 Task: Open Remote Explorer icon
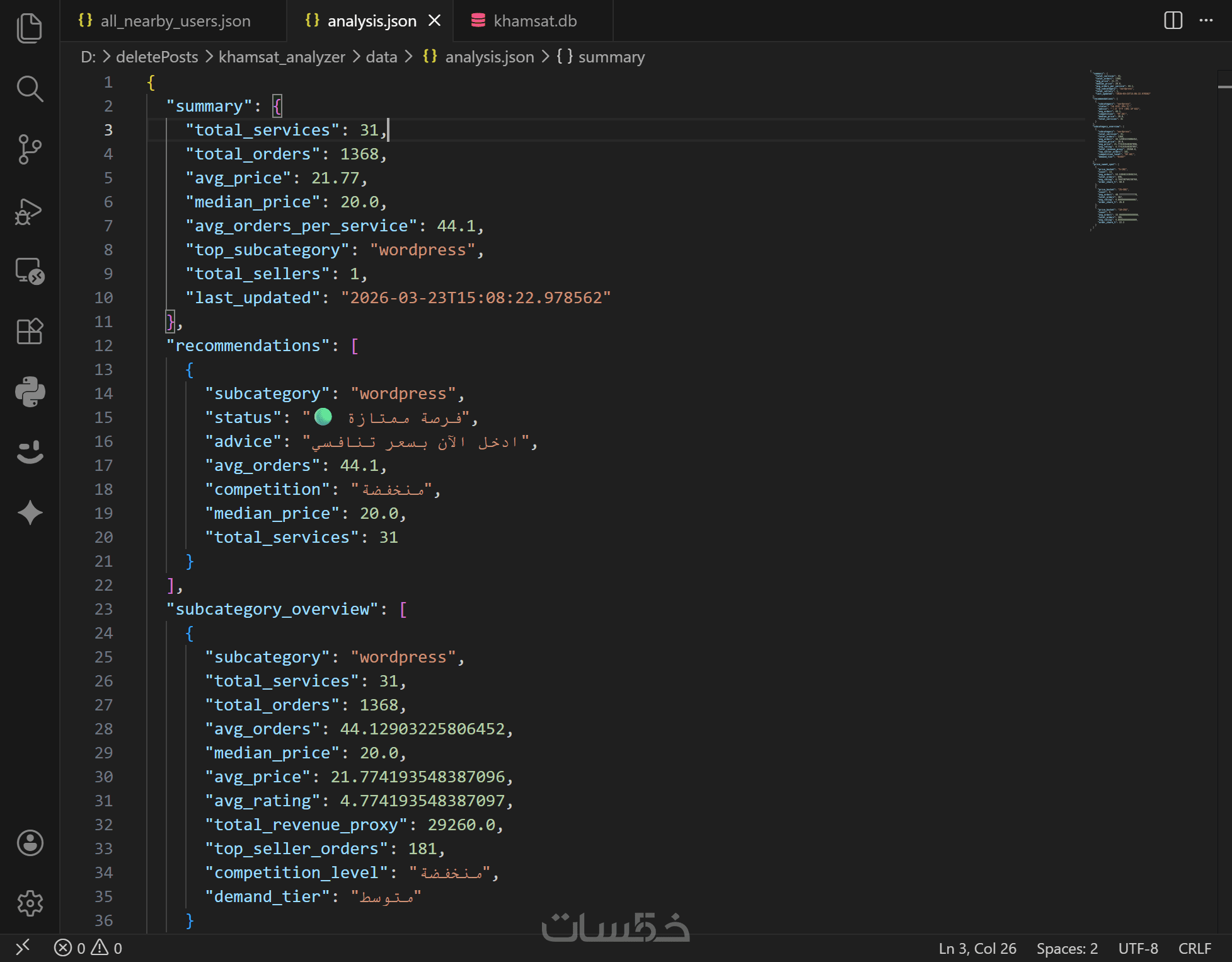(30, 272)
